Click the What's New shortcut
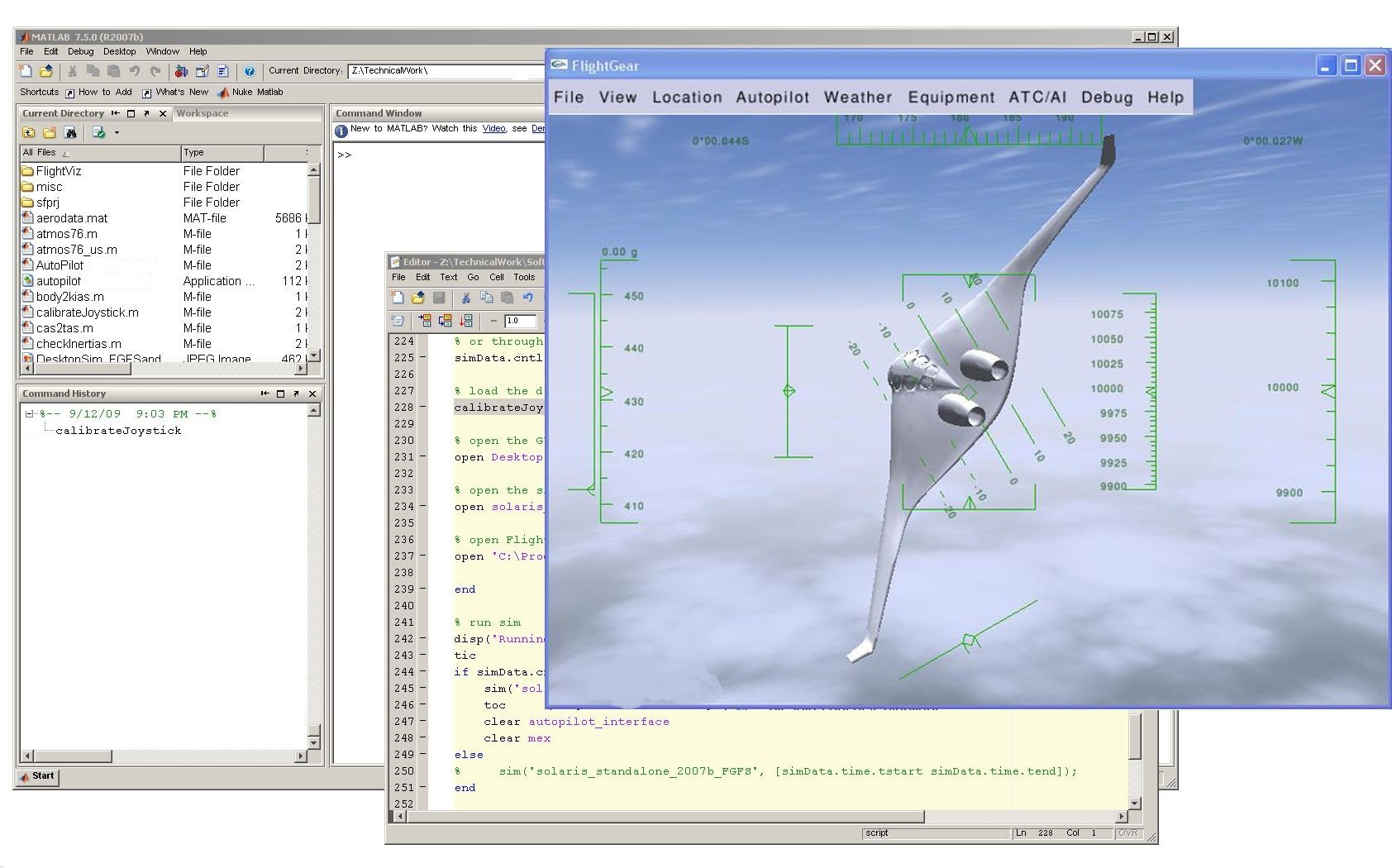Viewport: 1392px width, 868px height. coord(175,93)
